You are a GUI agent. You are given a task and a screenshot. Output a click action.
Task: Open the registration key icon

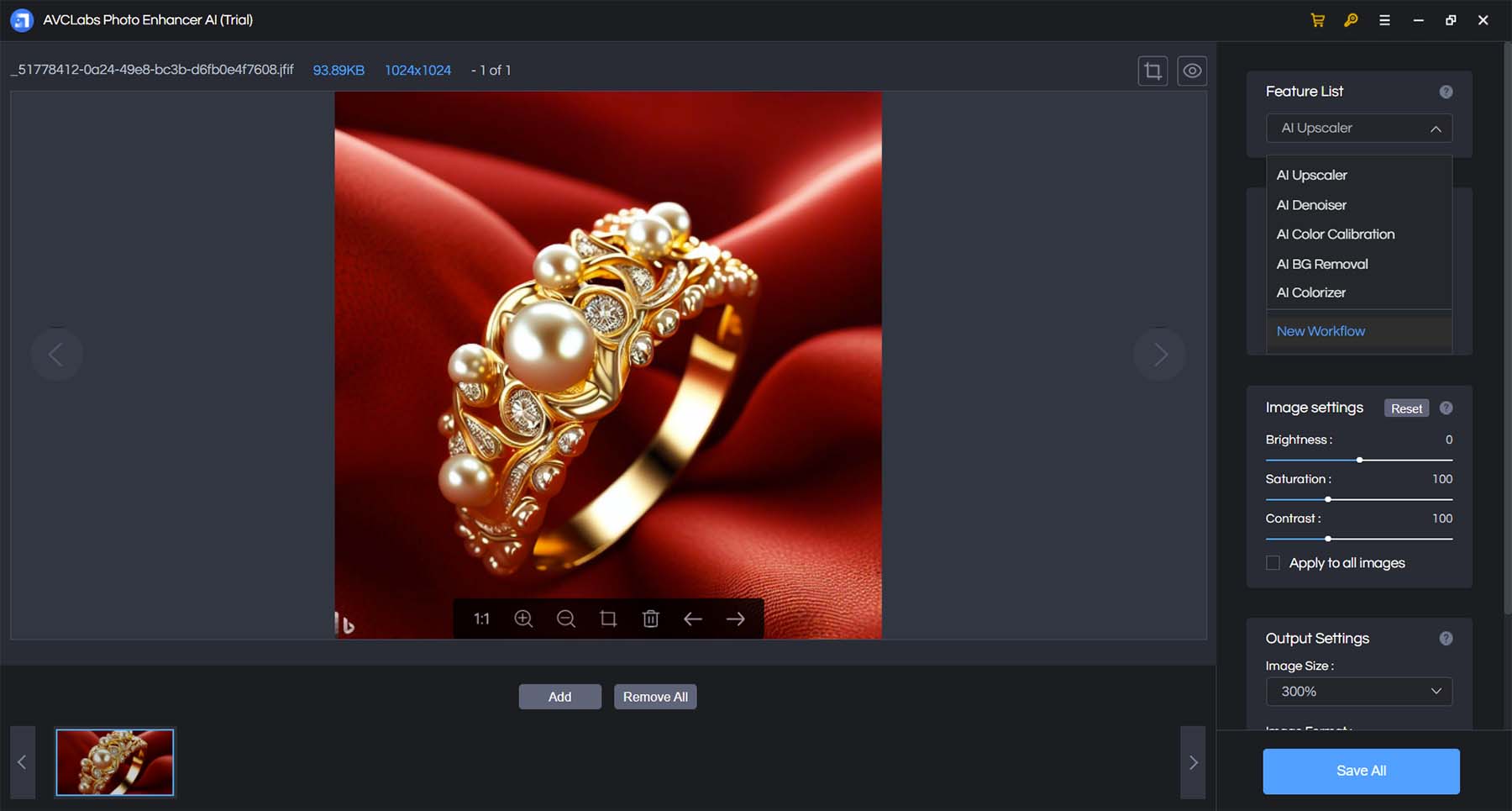pos(1351,20)
